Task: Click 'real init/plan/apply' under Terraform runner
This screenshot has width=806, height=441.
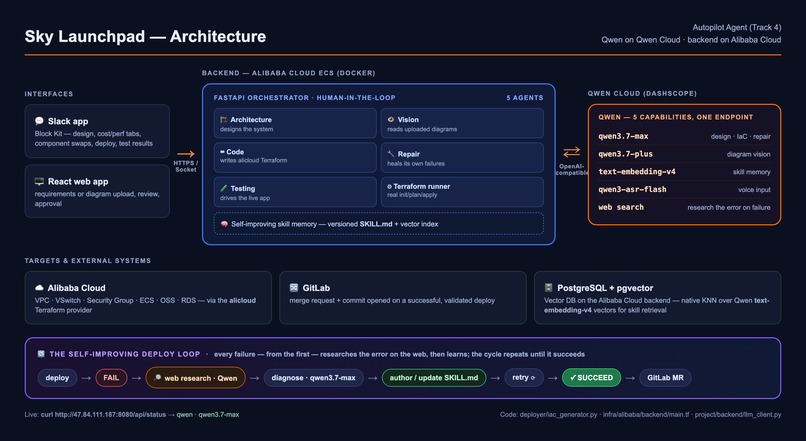Action: click(x=412, y=195)
